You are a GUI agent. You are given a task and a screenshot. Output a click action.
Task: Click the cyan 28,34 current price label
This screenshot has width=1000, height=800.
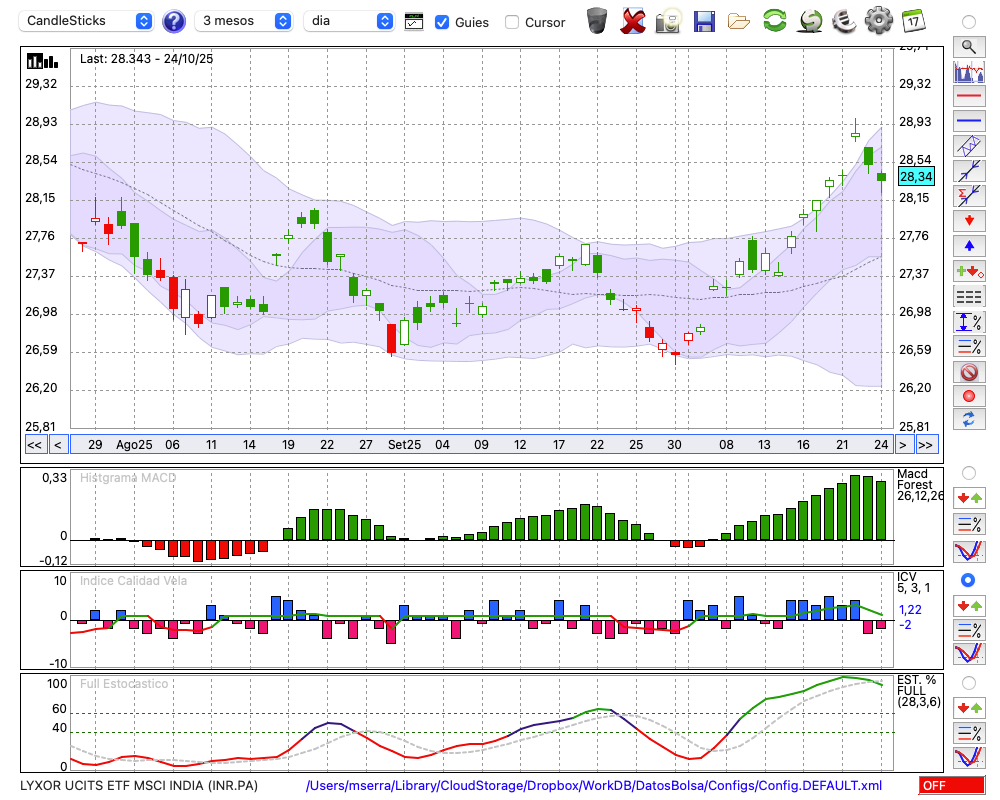point(916,177)
